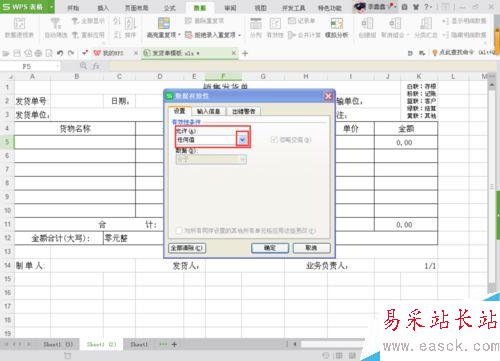This screenshot has width=500, height=361.
Task: Toggle Ignore Blank (忽略空值) checkbox
Action: tap(274, 140)
